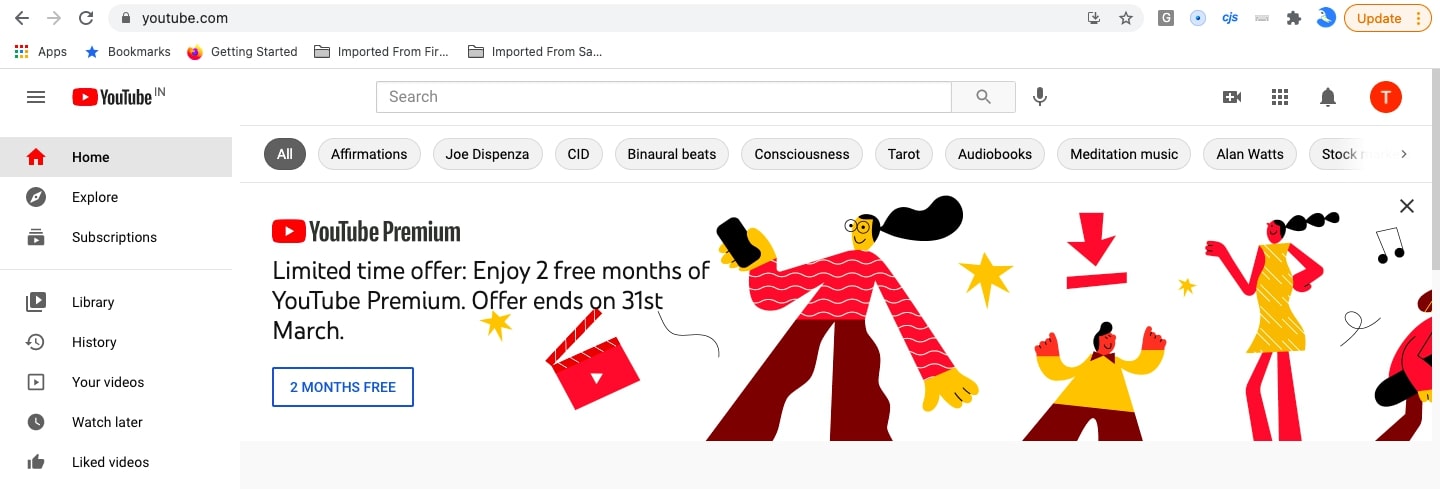
Task: Click into the Search input field
Action: pos(664,97)
